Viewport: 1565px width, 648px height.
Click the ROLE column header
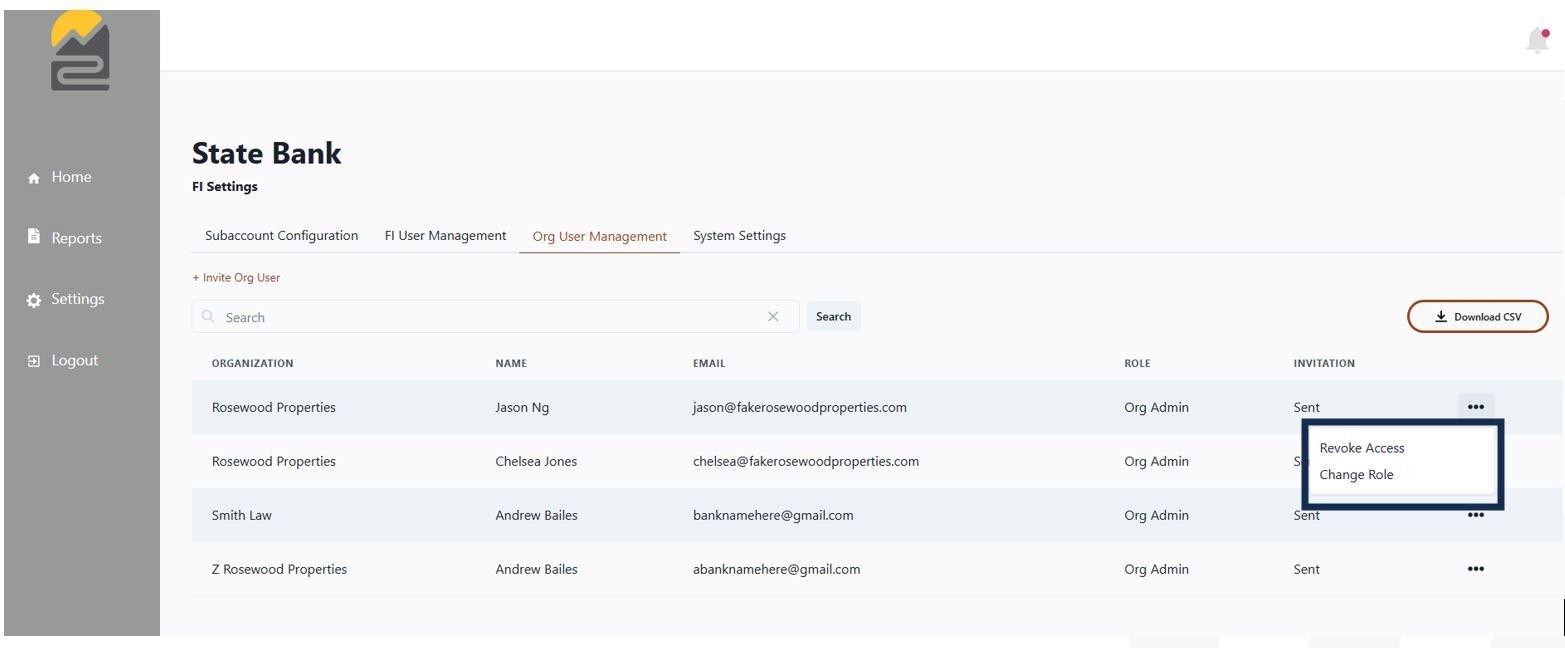1137,363
